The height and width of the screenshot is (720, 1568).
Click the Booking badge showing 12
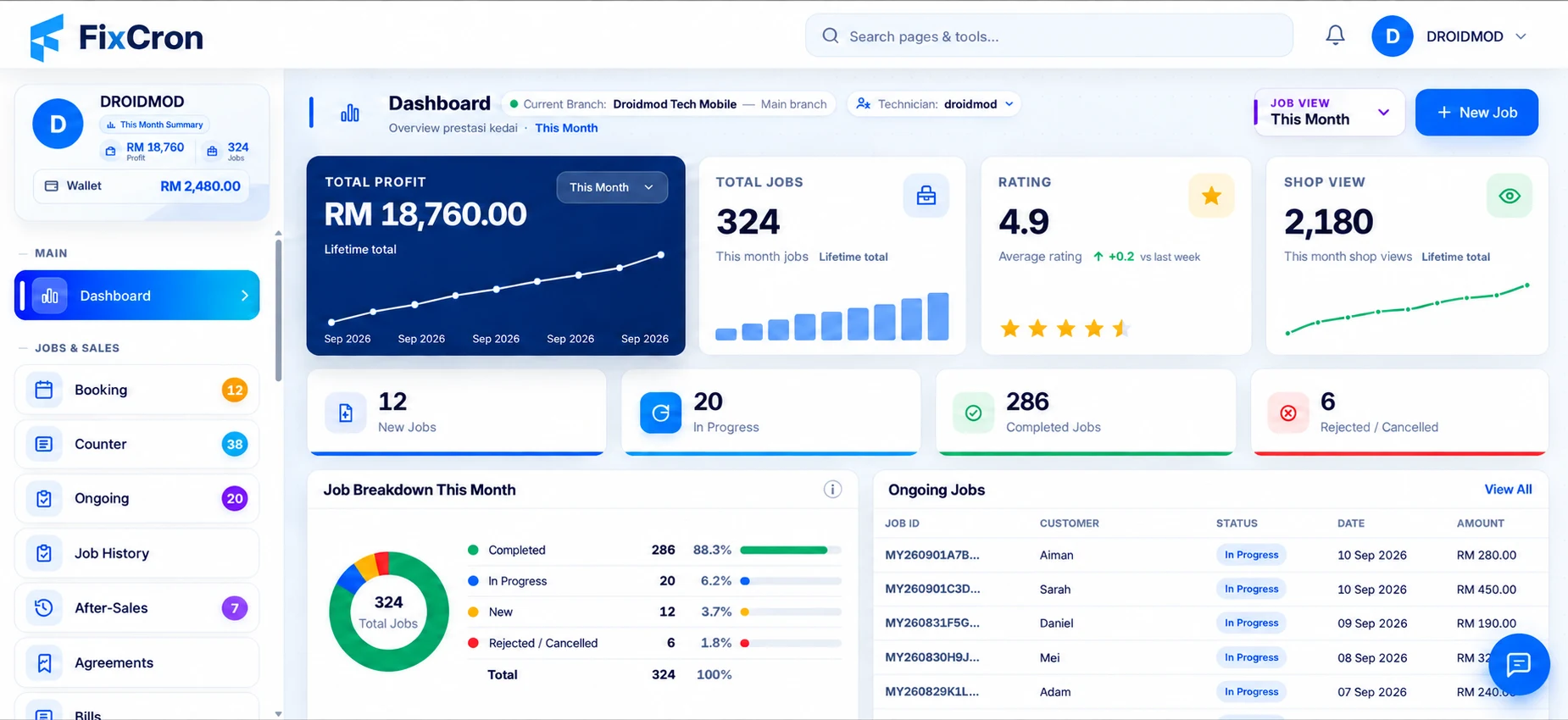coord(235,390)
